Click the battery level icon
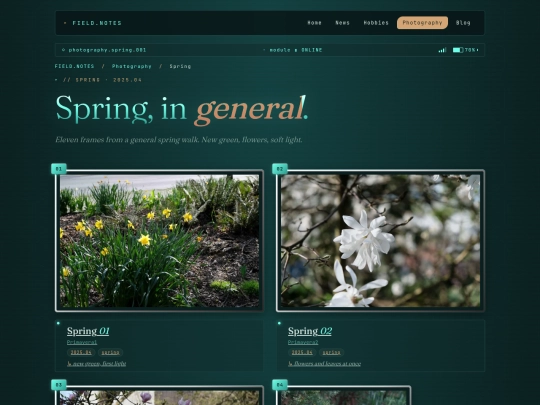 coord(458,50)
